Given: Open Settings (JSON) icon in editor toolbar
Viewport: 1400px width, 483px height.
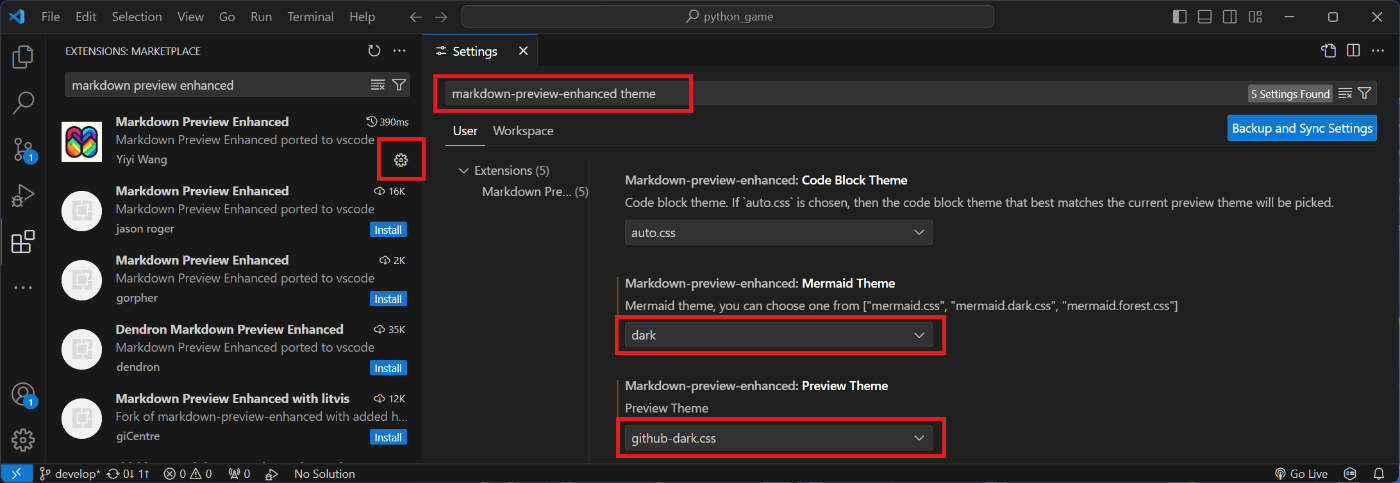Looking at the screenshot, I should click(x=1328, y=51).
